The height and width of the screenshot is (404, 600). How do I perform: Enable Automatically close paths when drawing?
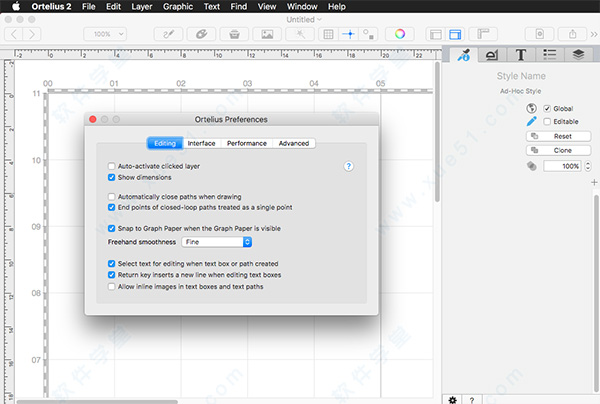click(111, 197)
